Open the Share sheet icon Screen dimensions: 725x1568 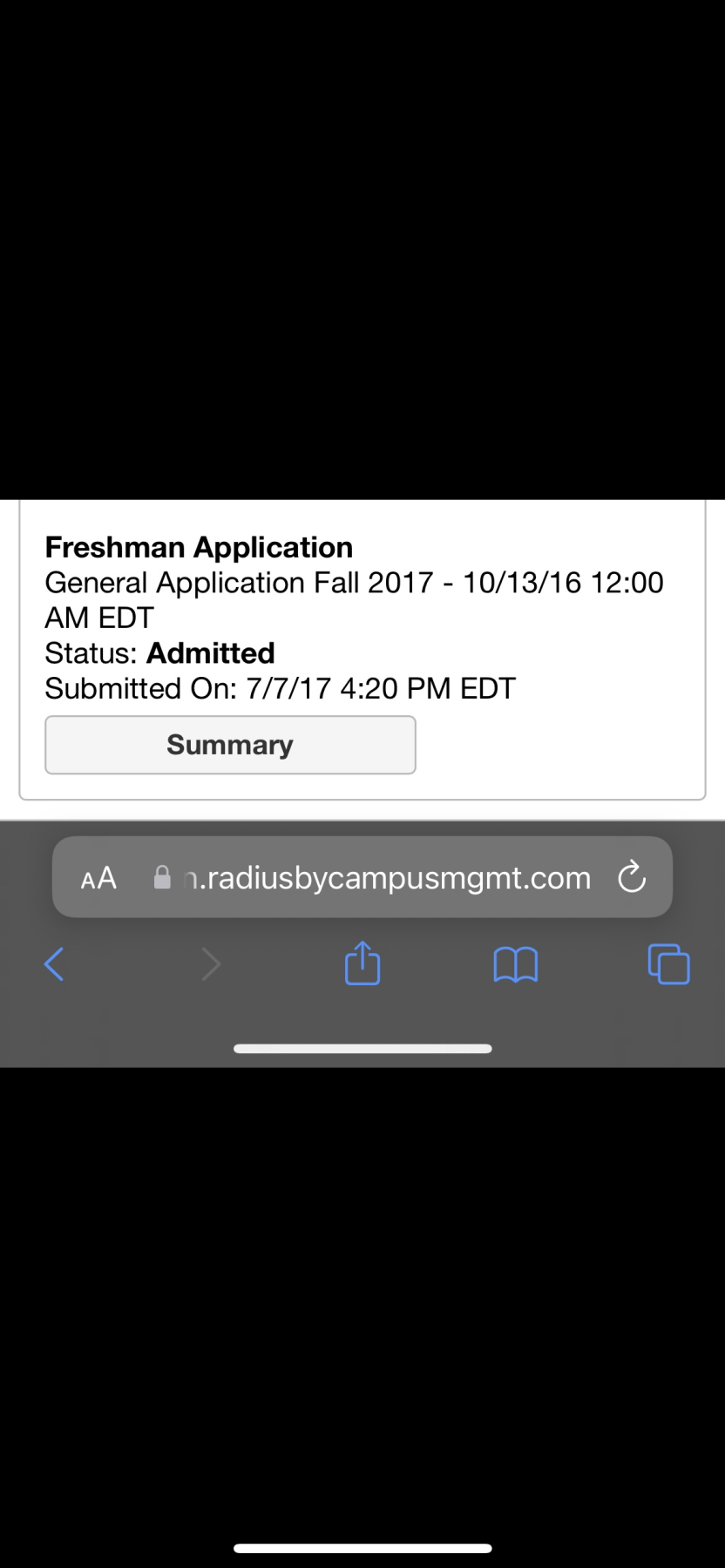coord(362,963)
